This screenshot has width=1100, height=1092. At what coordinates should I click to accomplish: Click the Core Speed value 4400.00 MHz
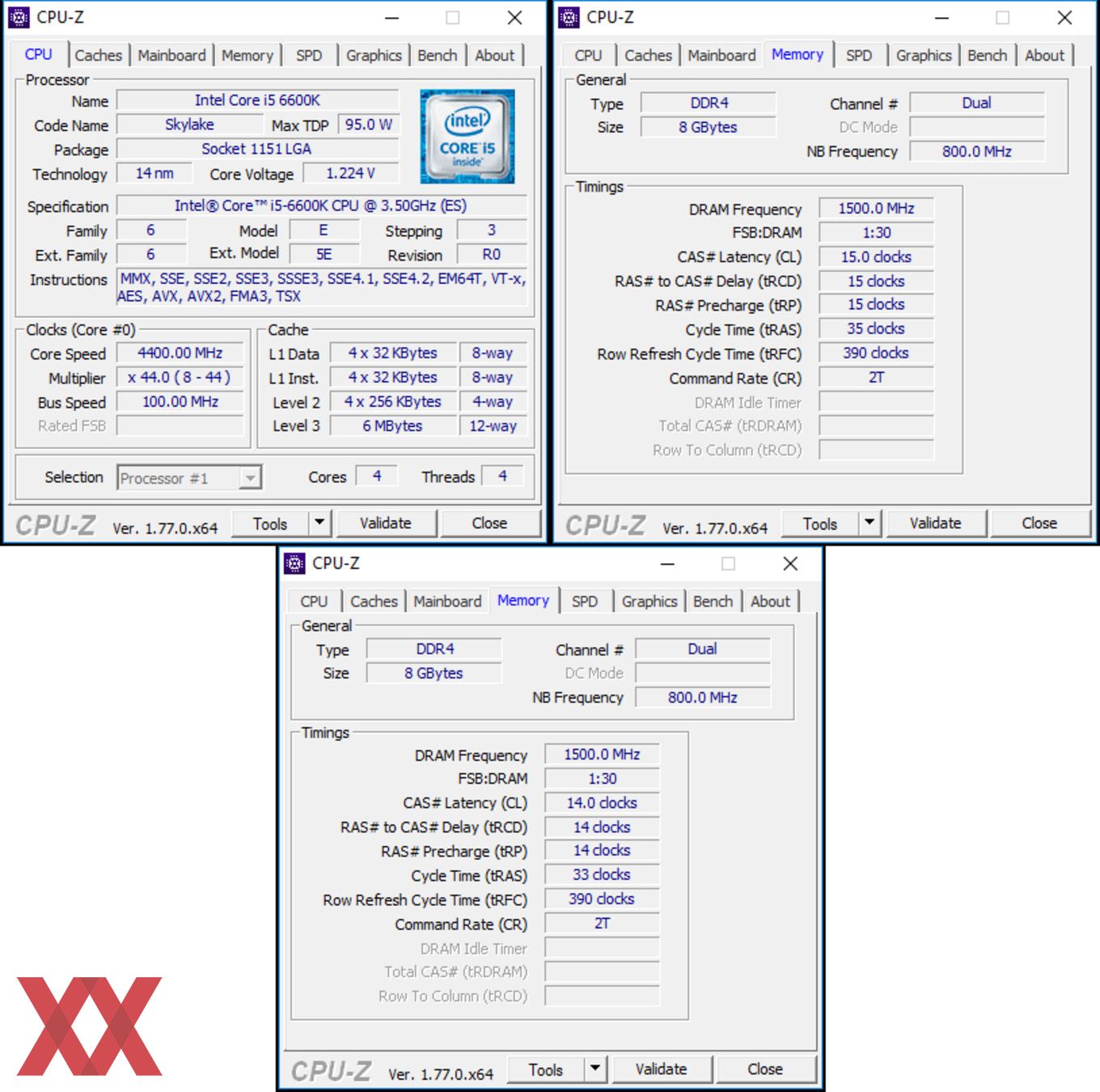tap(180, 353)
